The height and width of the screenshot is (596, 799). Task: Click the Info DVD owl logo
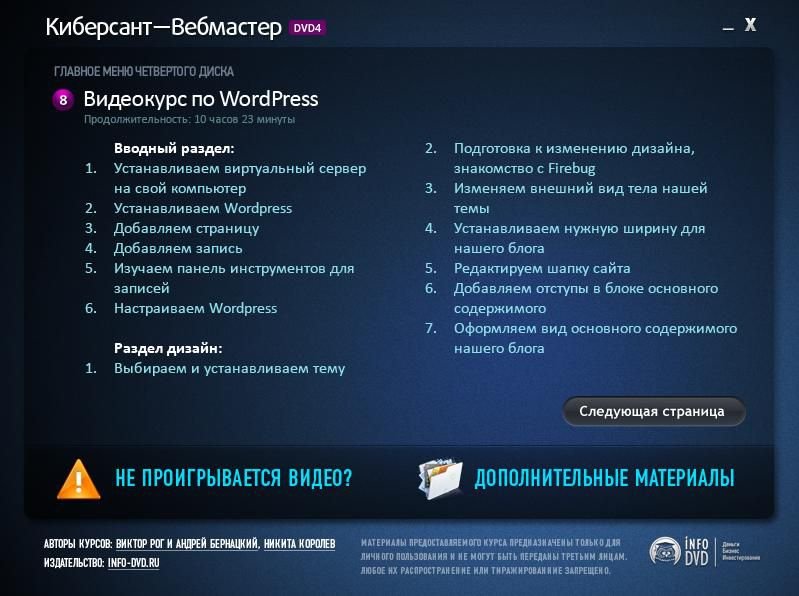coord(665,551)
